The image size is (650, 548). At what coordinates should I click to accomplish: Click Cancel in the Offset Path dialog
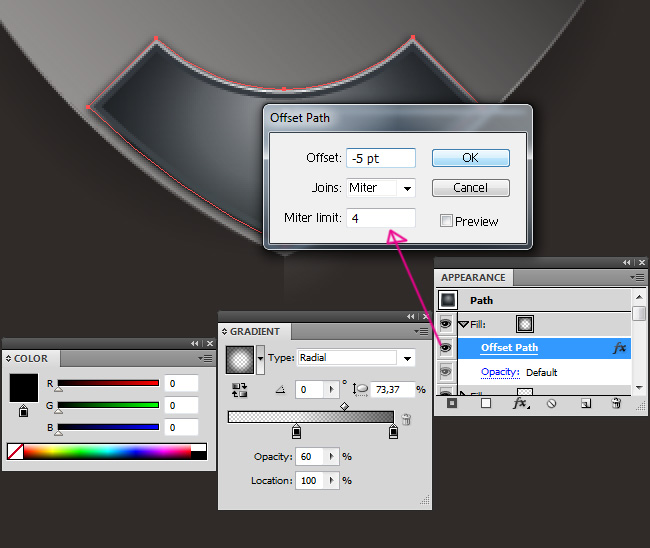471,188
